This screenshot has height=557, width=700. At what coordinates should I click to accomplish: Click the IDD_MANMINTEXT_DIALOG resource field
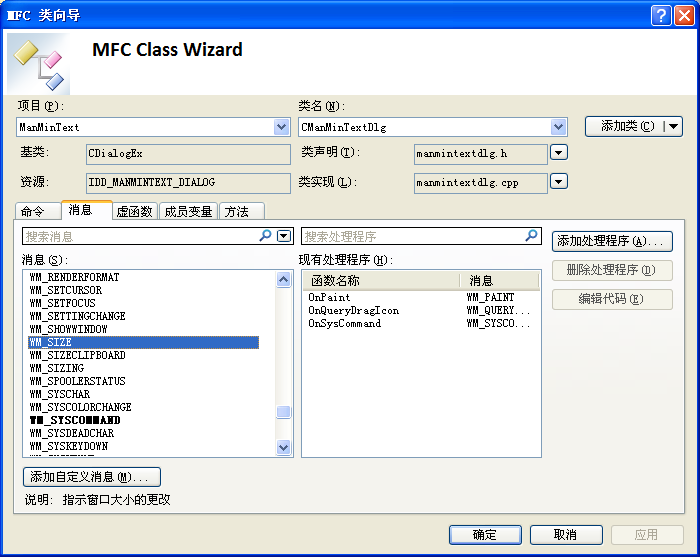point(188,183)
